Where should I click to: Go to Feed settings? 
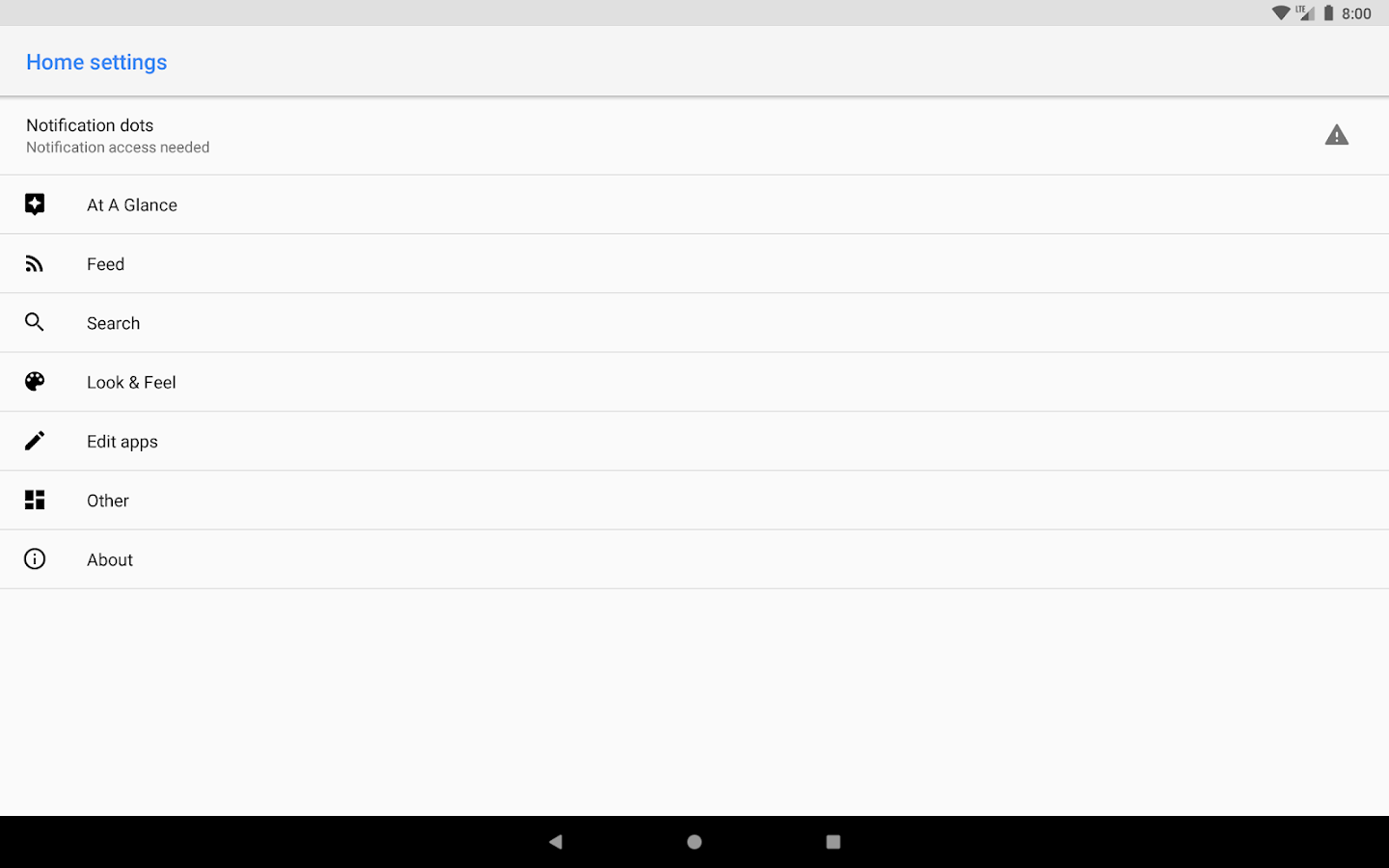coord(694,263)
